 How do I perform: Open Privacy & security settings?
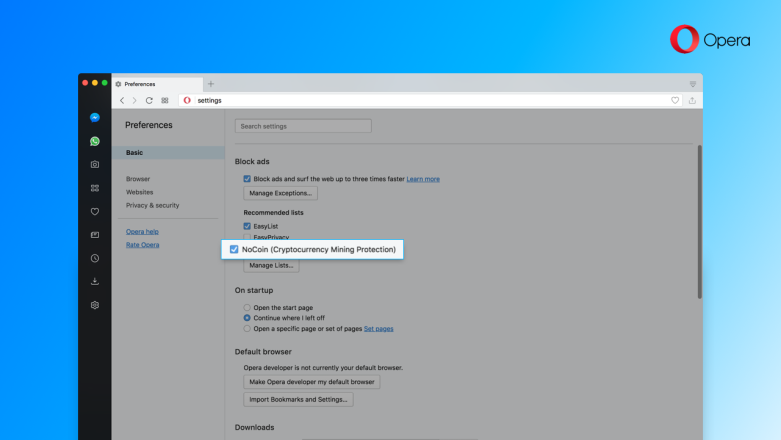[152, 205]
